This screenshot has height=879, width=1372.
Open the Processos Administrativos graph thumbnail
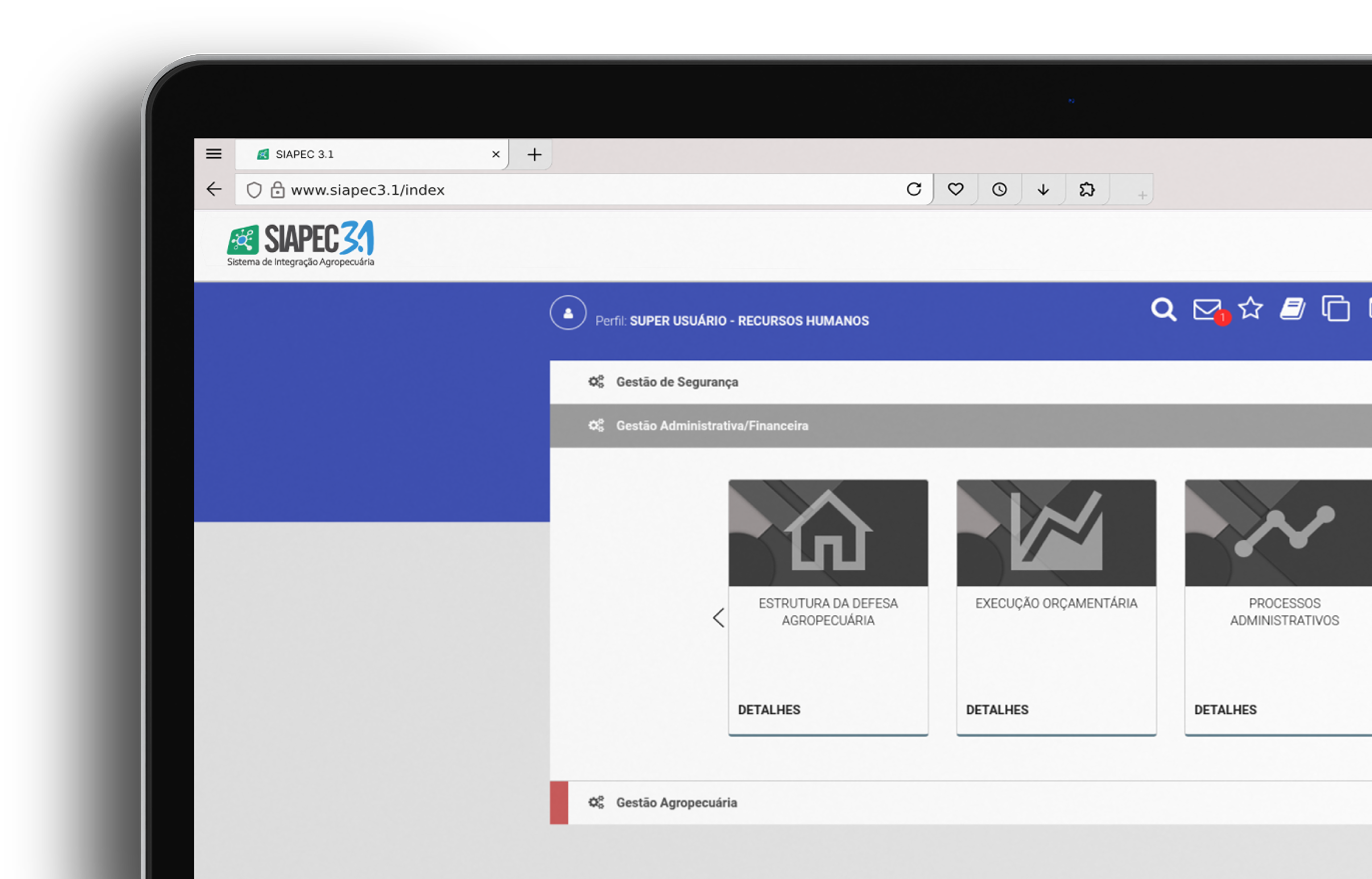(x=1278, y=533)
